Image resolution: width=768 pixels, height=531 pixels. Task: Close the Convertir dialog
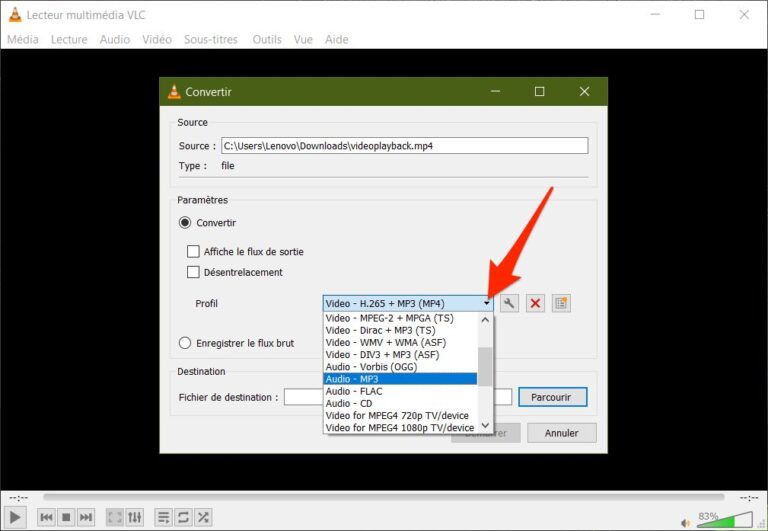point(584,92)
